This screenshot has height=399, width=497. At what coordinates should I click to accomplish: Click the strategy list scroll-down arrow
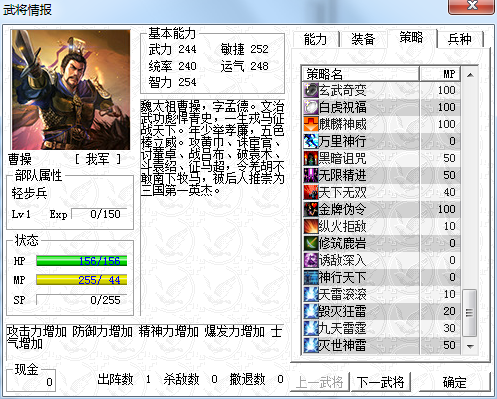[470, 347]
